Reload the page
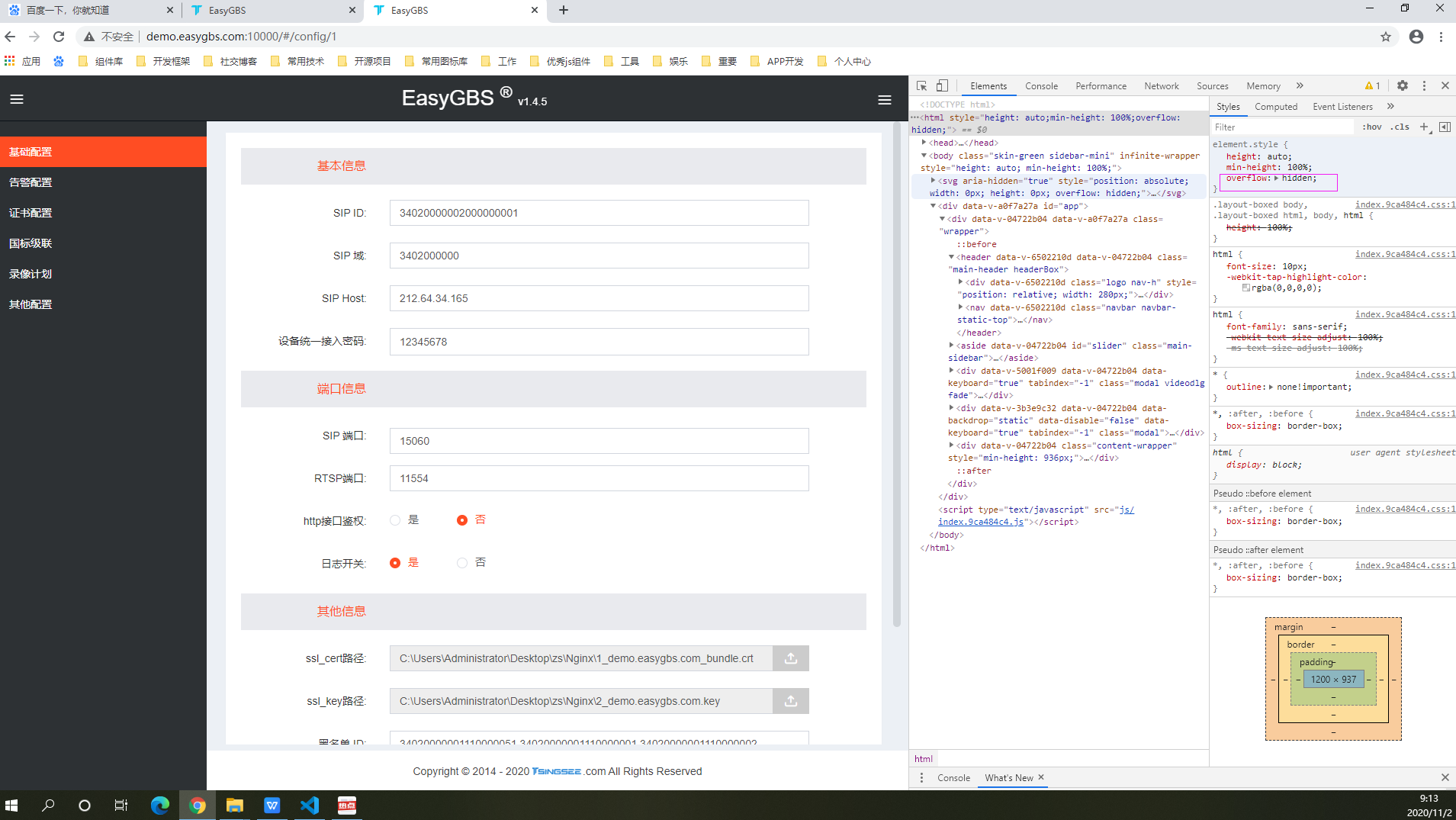Image resolution: width=1456 pixels, height=820 pixels. pyautogui.click(x=59, y=37)
